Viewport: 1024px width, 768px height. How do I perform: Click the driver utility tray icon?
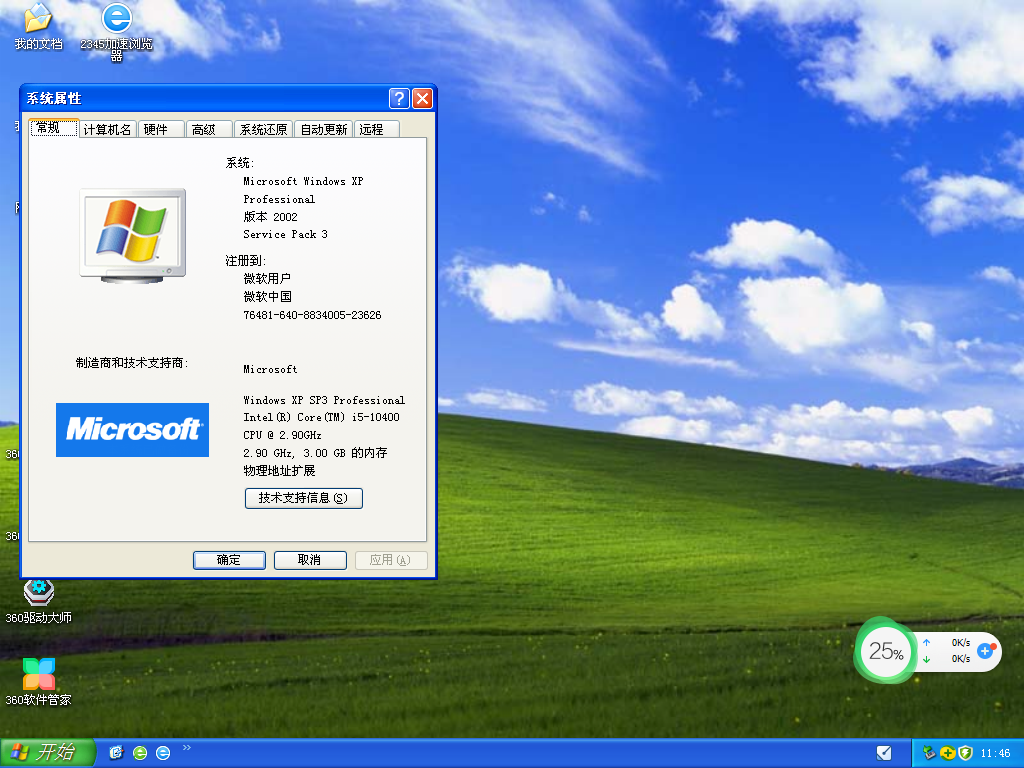coord(928,752)
